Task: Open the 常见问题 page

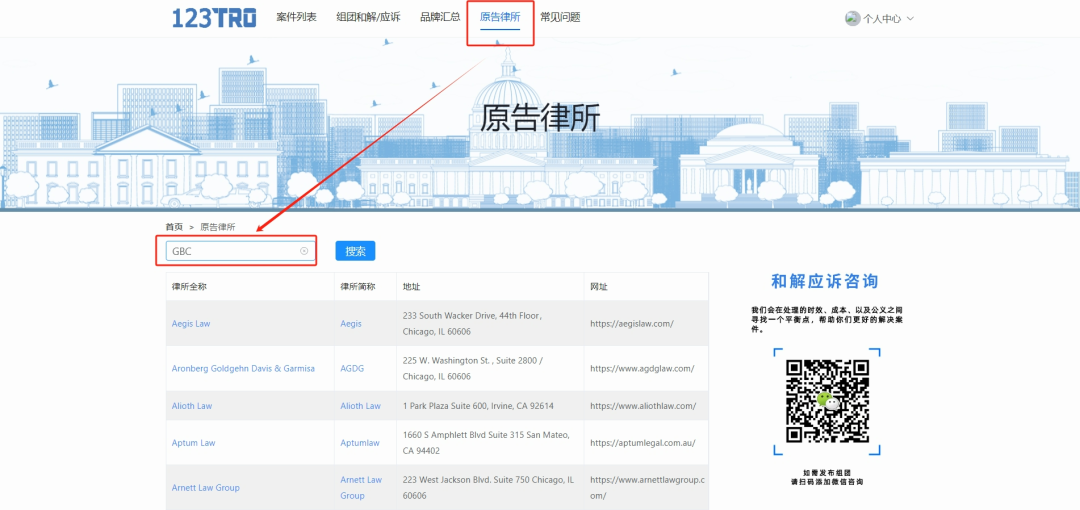Action: pos(560,17)
